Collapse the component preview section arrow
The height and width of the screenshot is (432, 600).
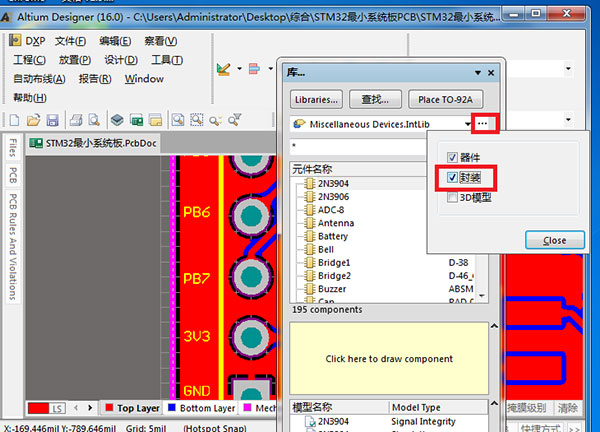click(x=494, y=326)
